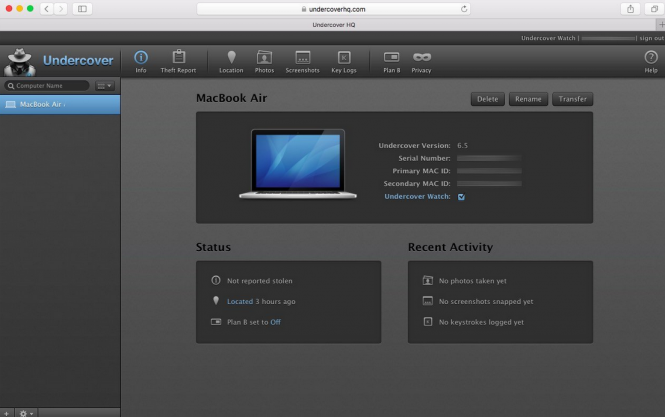The width and height of the screenshot is (665, 417).
Task: Click the No photos taken icon
Action: click(428, 280)
